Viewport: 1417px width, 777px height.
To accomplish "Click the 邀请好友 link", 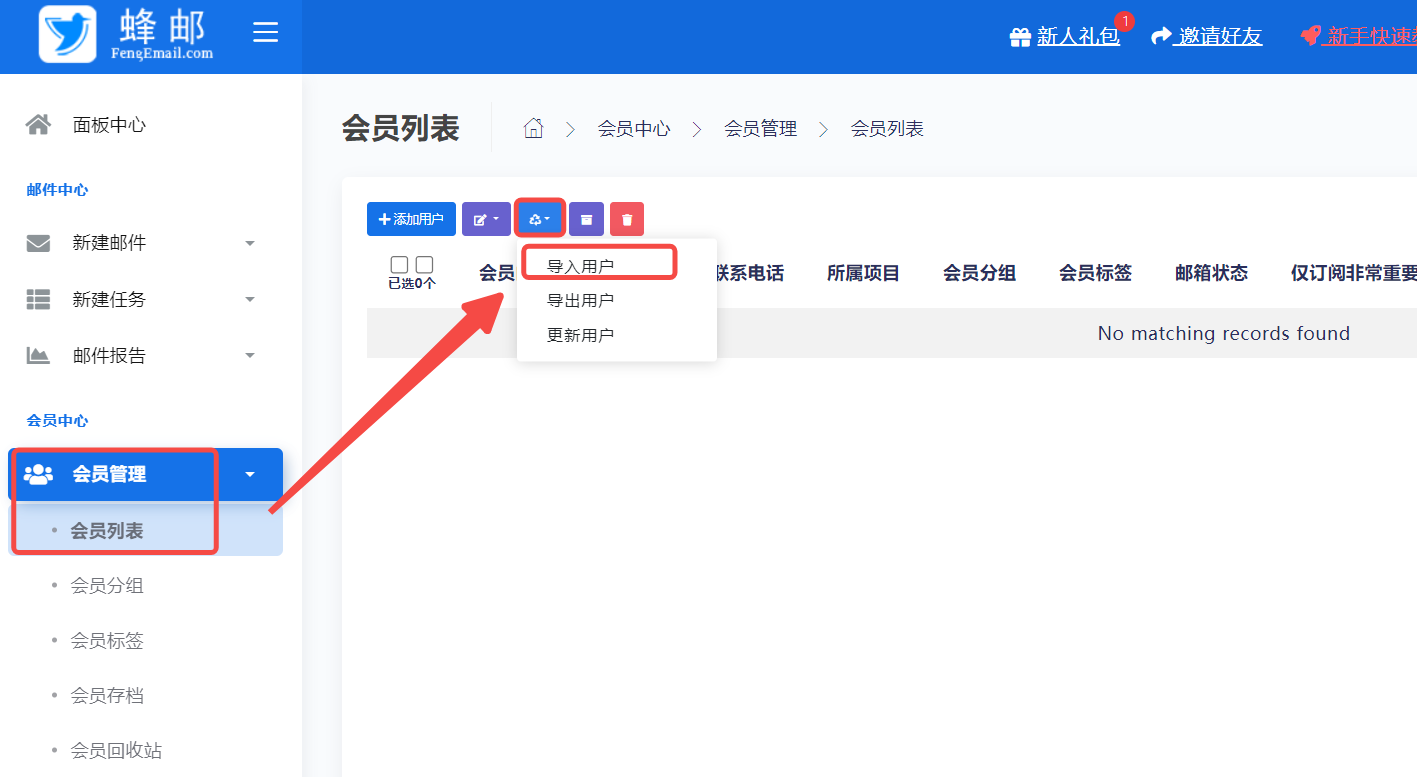I will (x=1220, y=36).
